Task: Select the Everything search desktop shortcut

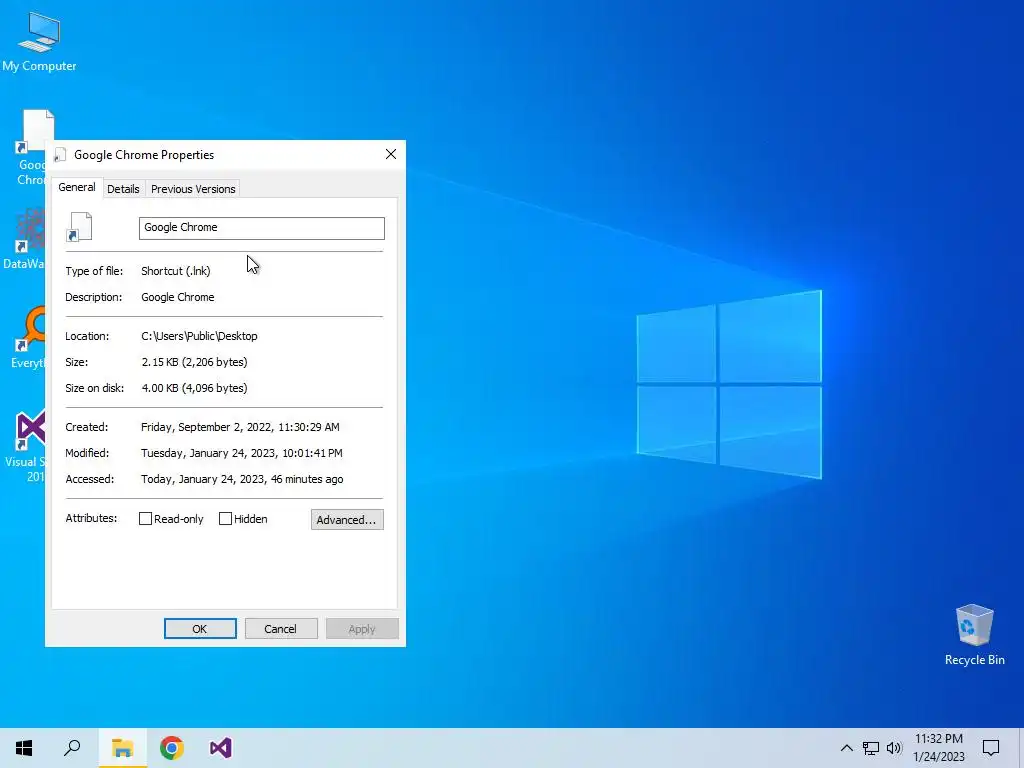Action: tap(29, 337)
